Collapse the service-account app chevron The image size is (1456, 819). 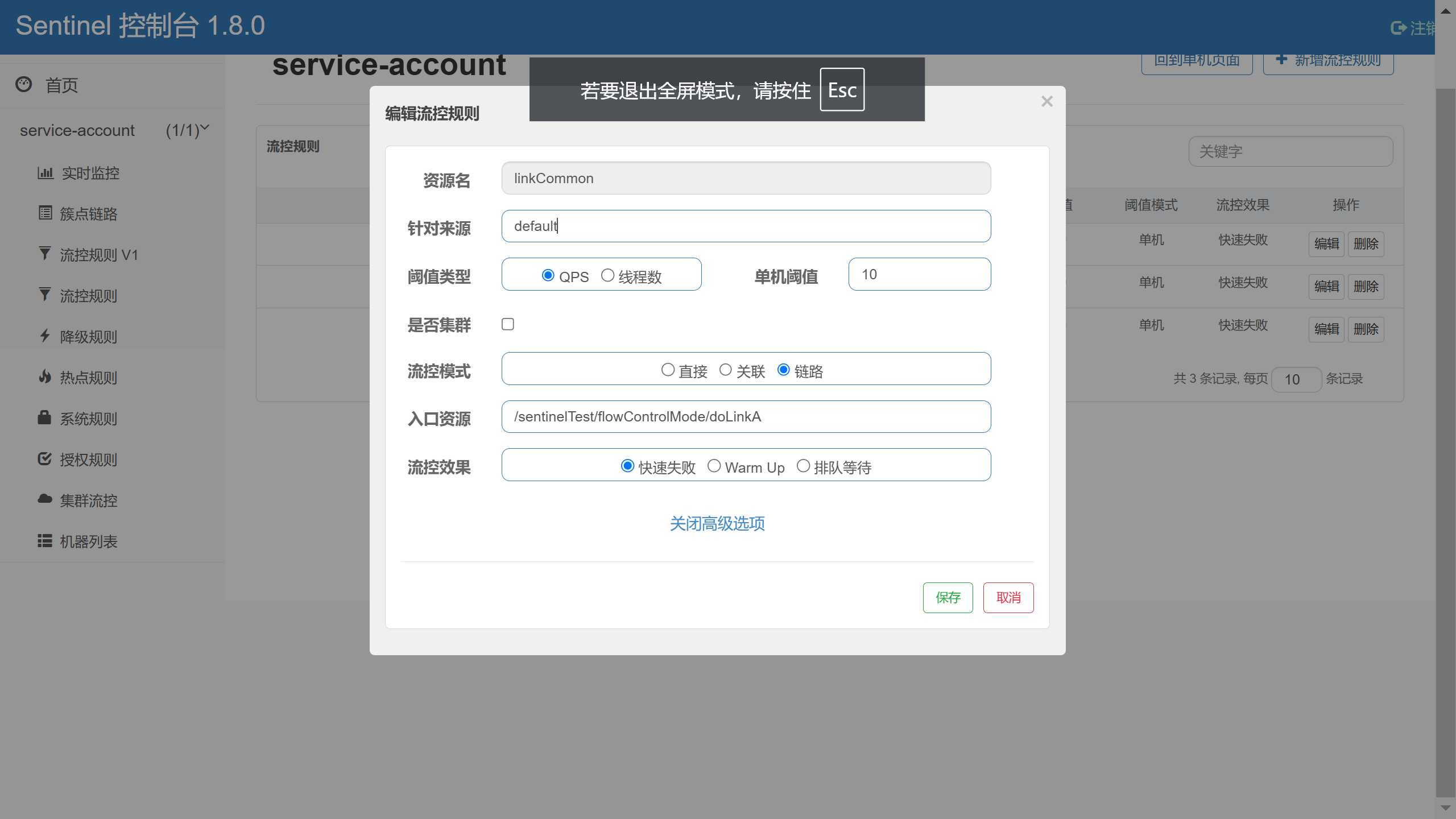pos(205,128)
